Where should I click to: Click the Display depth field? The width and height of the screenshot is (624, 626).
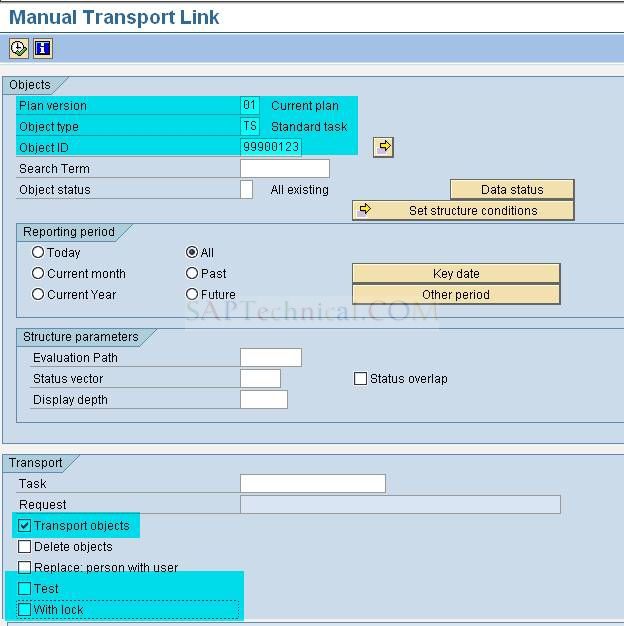pyautogui.click(x=264, y=400)
